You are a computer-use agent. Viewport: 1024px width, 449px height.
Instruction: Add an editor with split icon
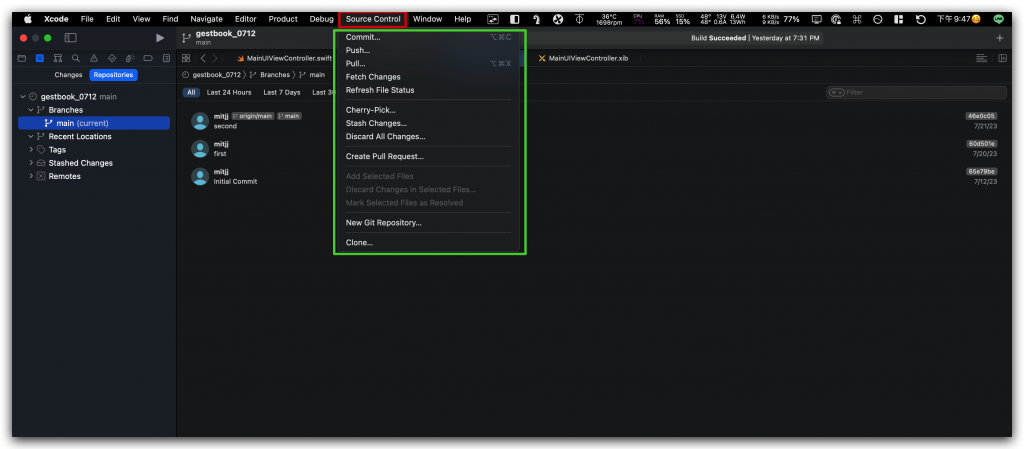[x=1002, y=58]
